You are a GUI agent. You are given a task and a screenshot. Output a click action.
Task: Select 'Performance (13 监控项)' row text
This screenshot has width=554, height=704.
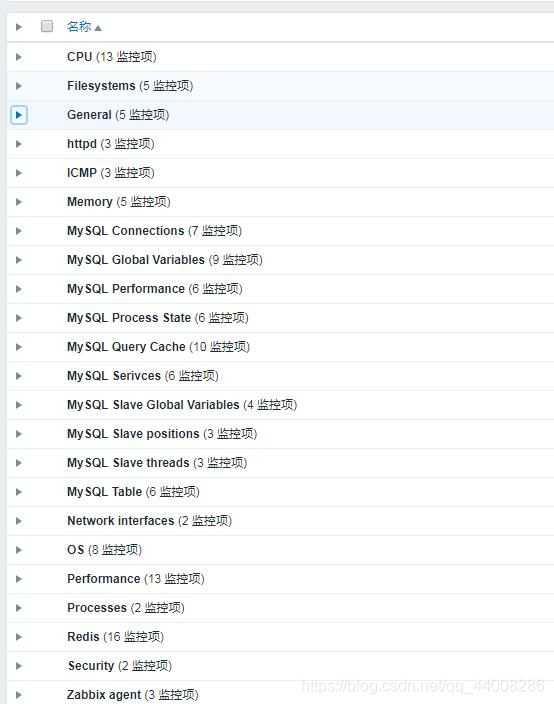pos(136,579)
